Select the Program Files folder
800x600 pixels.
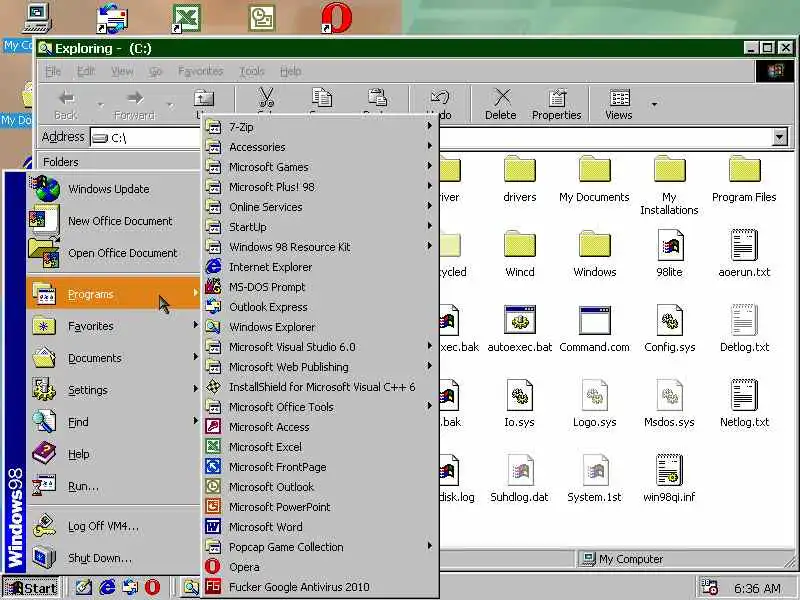click(x=744, y=180)
